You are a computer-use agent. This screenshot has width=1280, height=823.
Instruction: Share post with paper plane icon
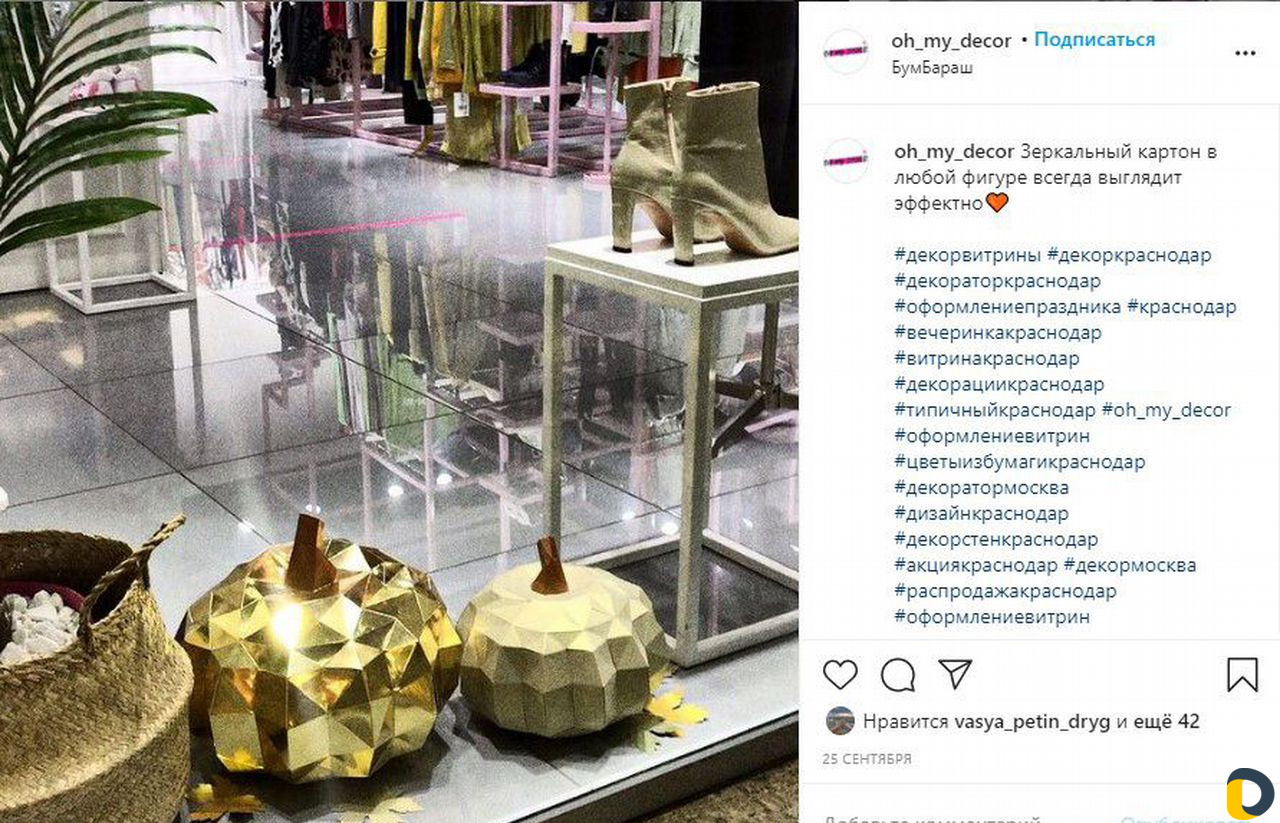point(956,674)
